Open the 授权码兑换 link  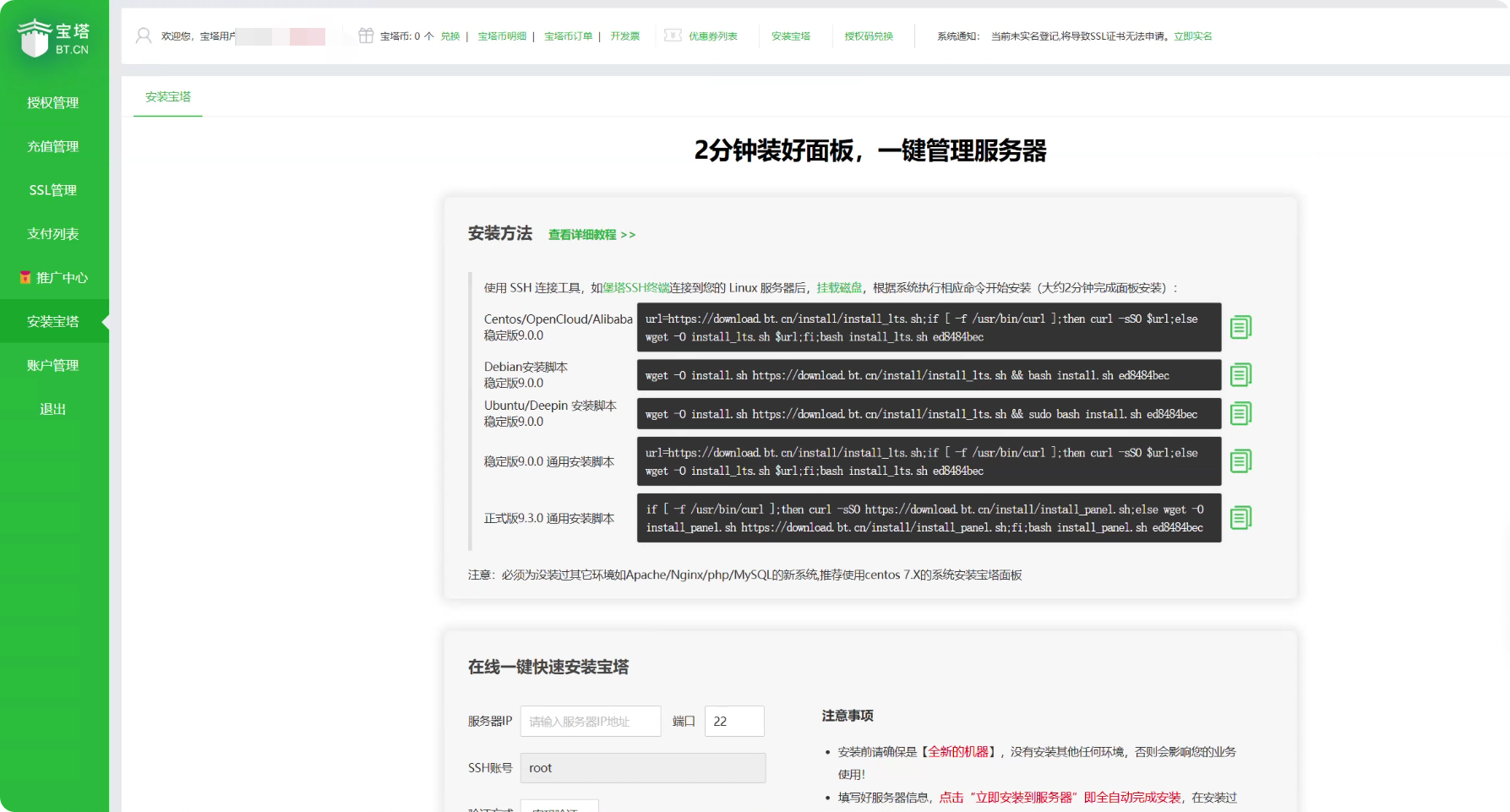pos(869,36)
